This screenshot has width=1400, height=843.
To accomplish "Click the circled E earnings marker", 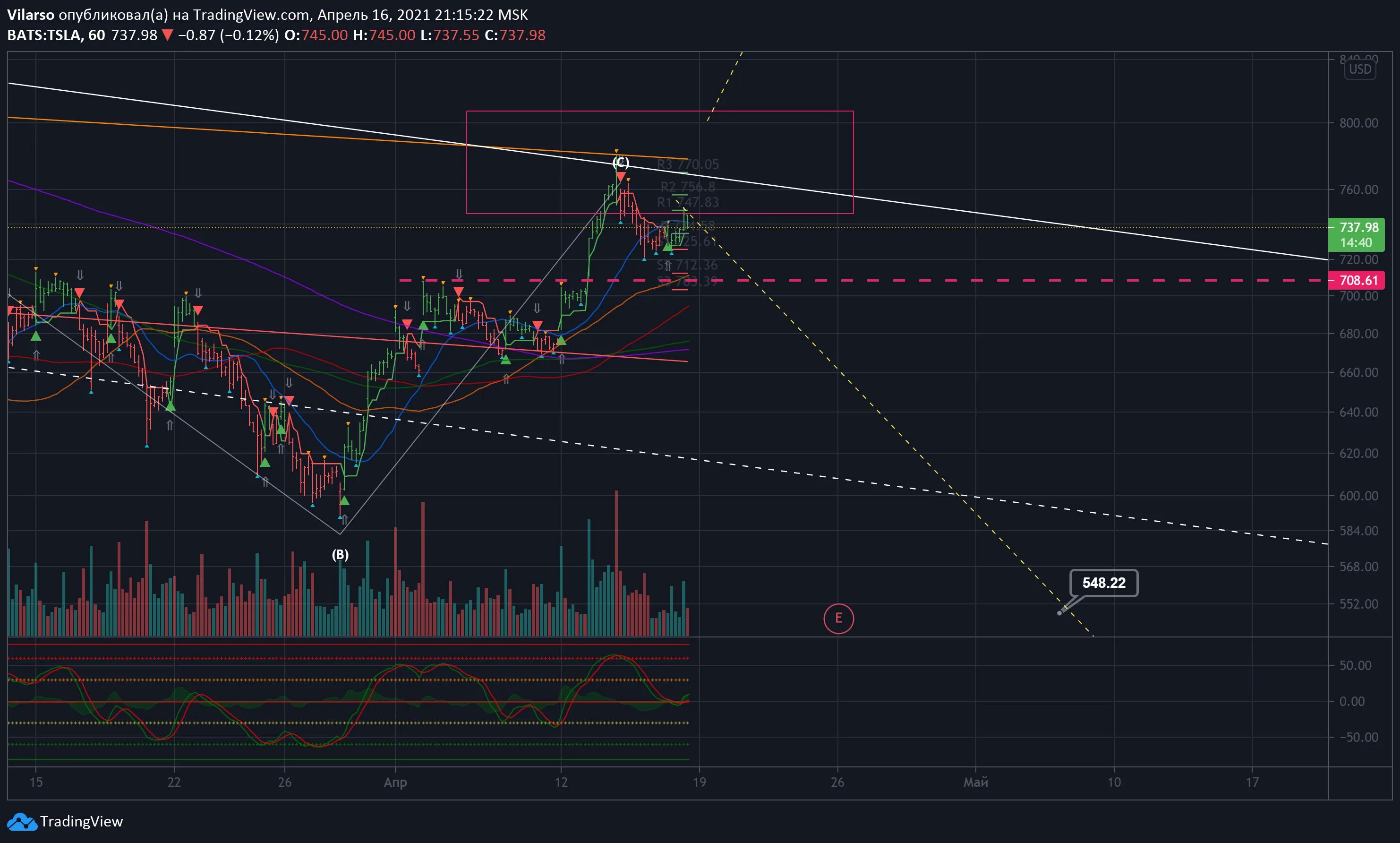I will pyautogui.click(x=838, y=618).
